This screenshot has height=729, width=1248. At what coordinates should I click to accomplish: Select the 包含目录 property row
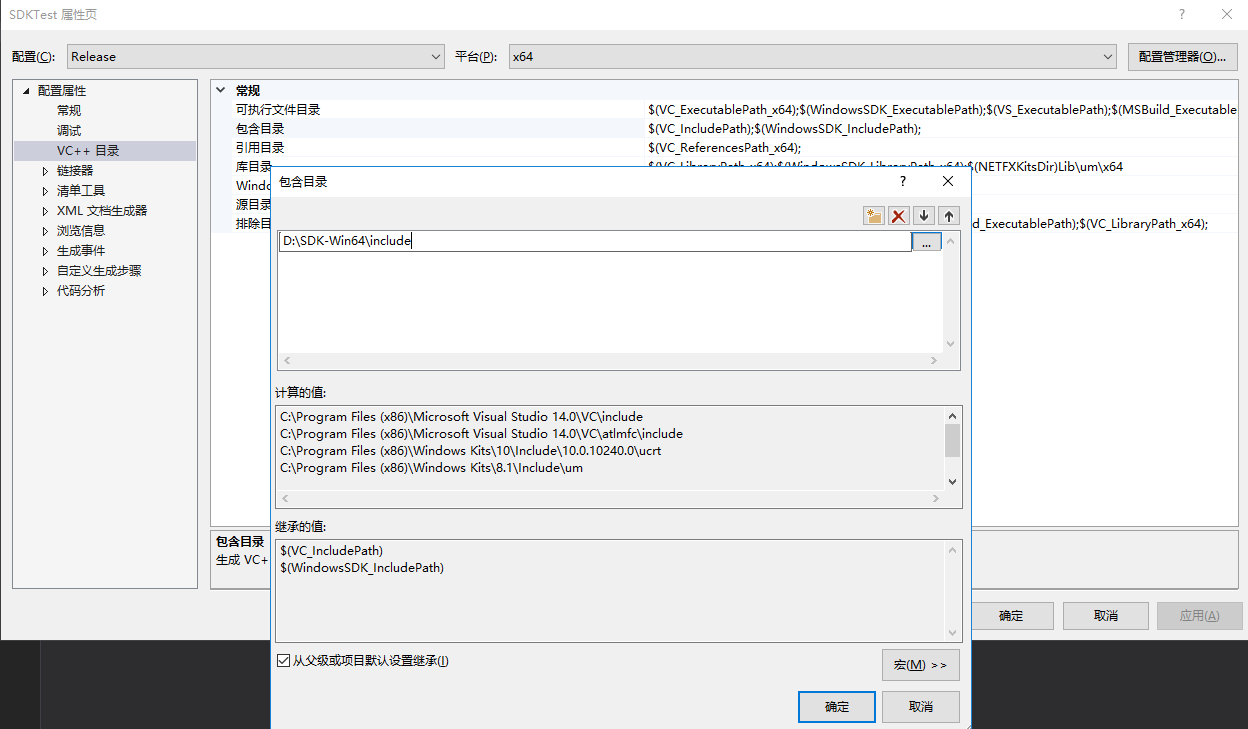(724, 129)
